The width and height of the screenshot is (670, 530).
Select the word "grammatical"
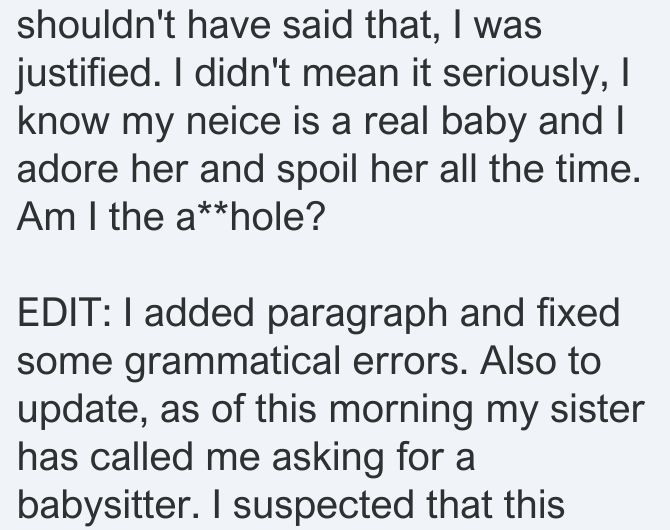pyautogui.click(x=232, y=362)
